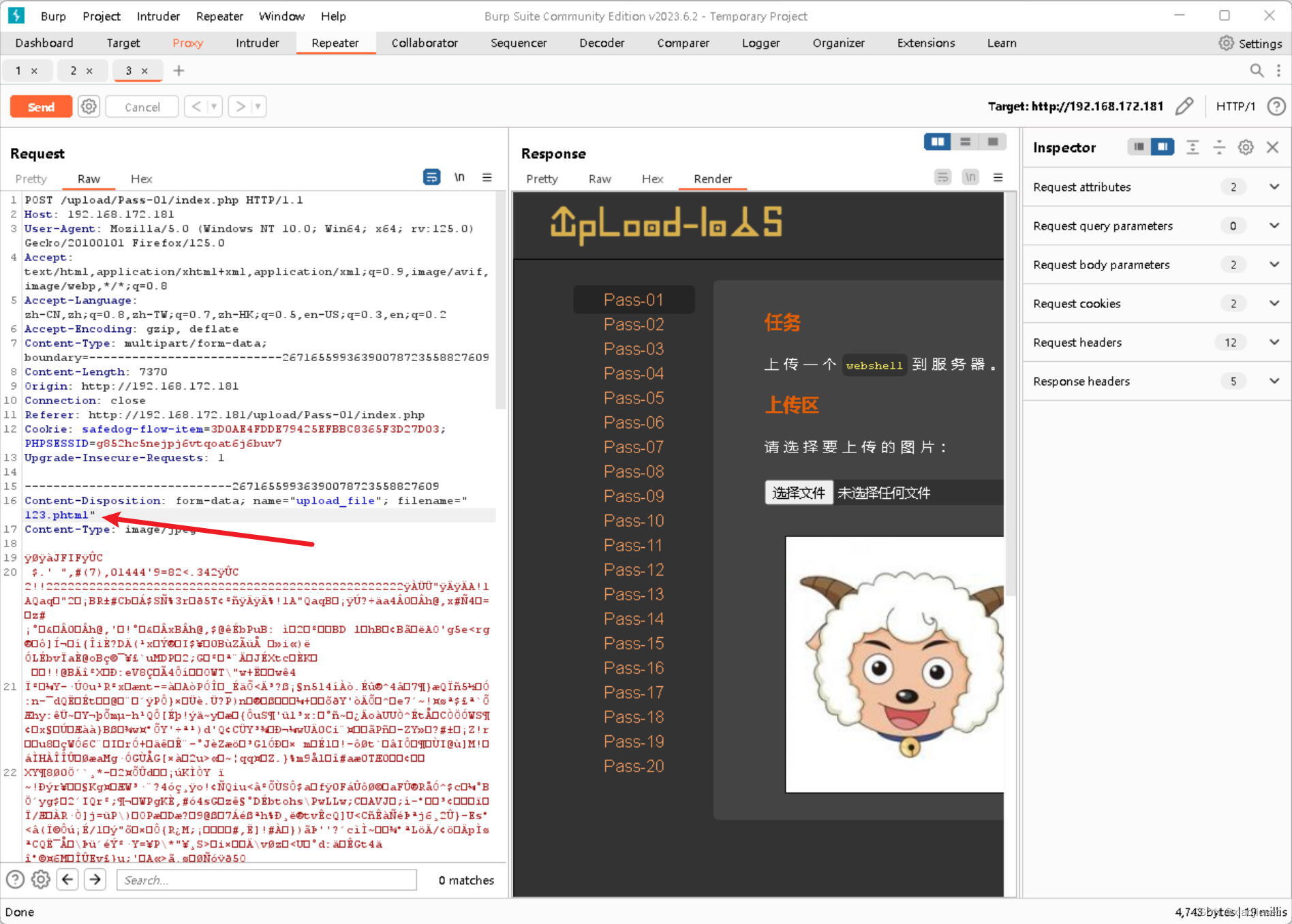Open the Help menu
The width and height of the screenshot is (1292, 924).
(x=333, y=16)
